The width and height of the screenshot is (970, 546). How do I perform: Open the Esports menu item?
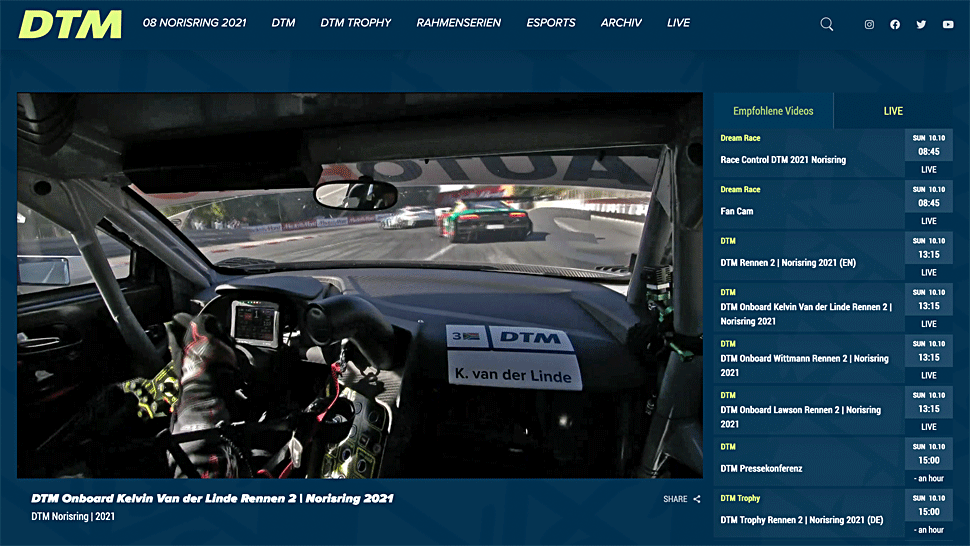551,23
